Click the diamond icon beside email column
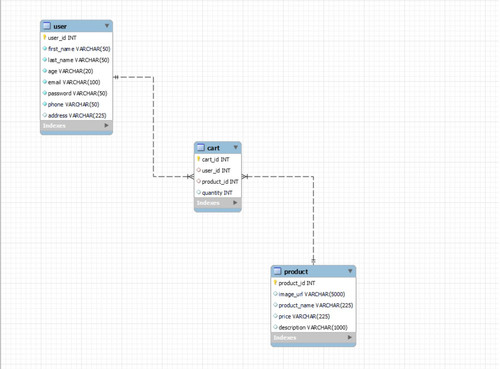Viewport: 500px width, 369px height. (x=45, y=82)
